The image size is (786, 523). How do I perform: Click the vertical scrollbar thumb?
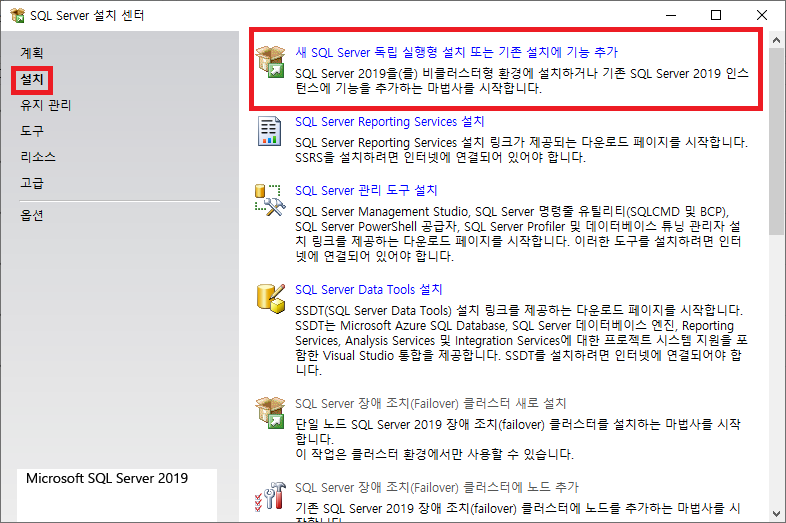[x=776, y=141]
